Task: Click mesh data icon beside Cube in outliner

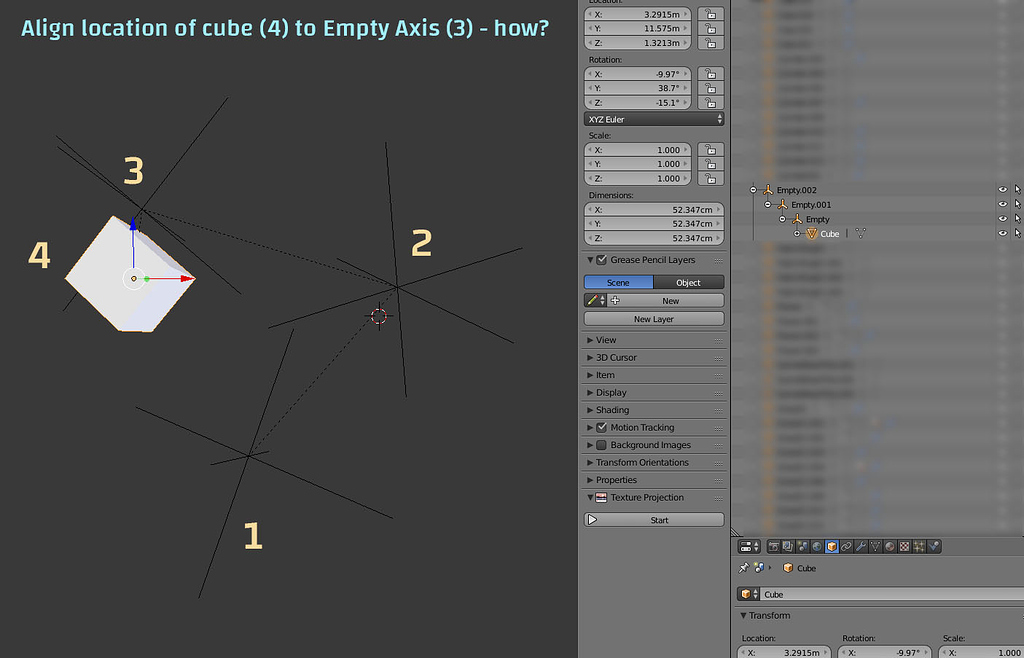Action: [x=860, y=234]
